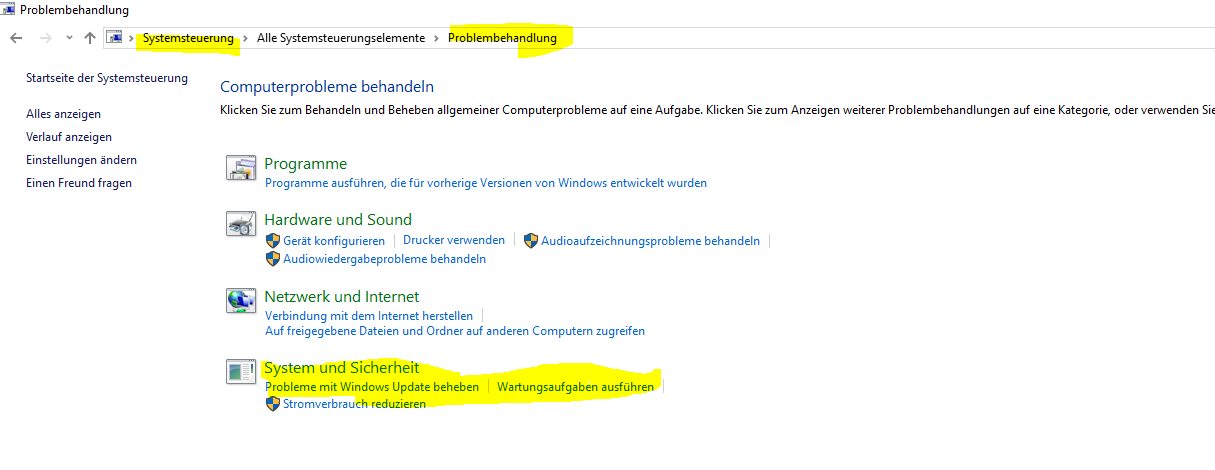Image resolution: width=1215 pixels, height=470 pixels.
Task: Open the Hardware und Sound heading
Action: click(x=338, y=220)
